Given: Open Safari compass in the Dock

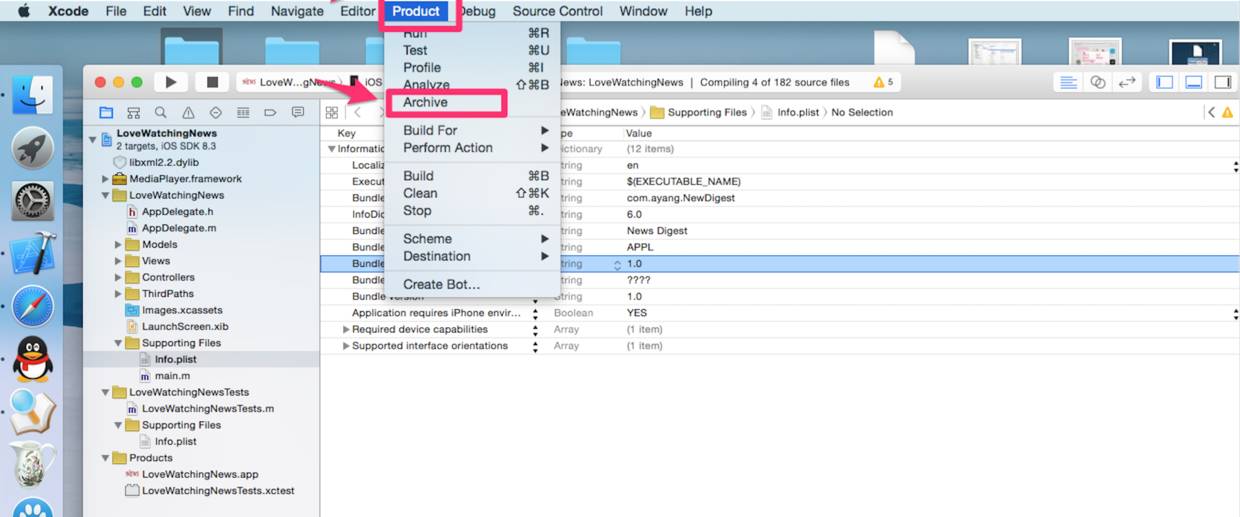Looking at the screenshot, I should pyautogui.click(x=32, y=306).
